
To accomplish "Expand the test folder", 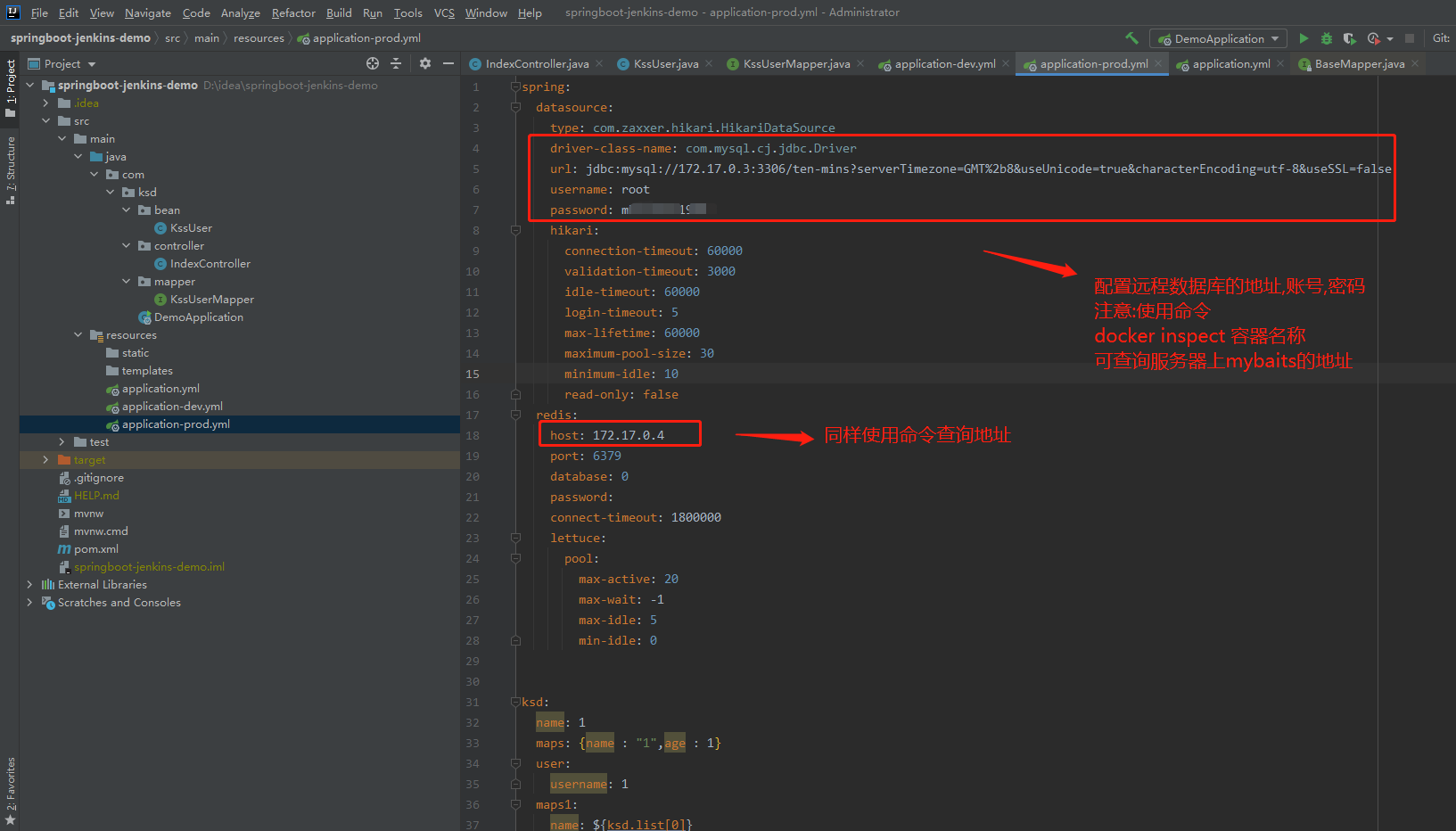I will [62, 441].
